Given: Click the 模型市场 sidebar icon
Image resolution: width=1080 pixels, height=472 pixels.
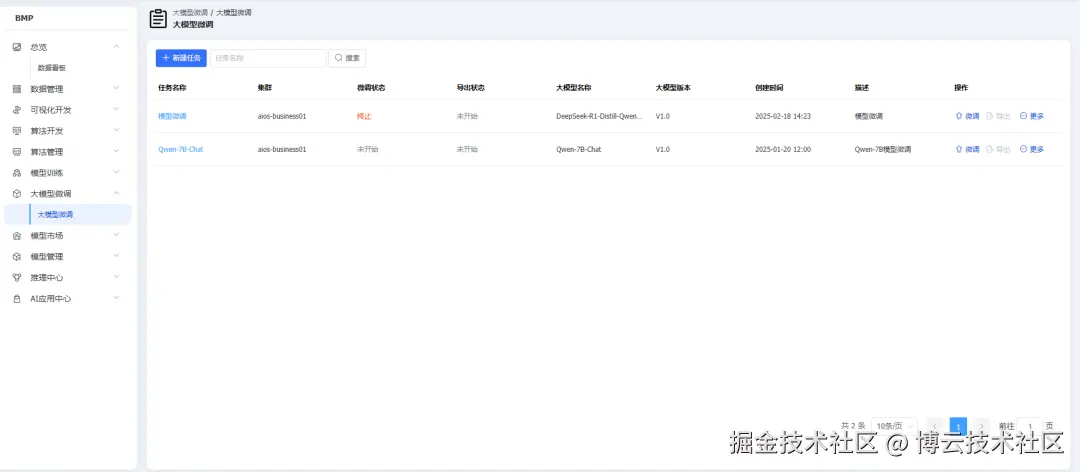Looking at the screenshot, I should pyautogui.click(x=17, y=236).
